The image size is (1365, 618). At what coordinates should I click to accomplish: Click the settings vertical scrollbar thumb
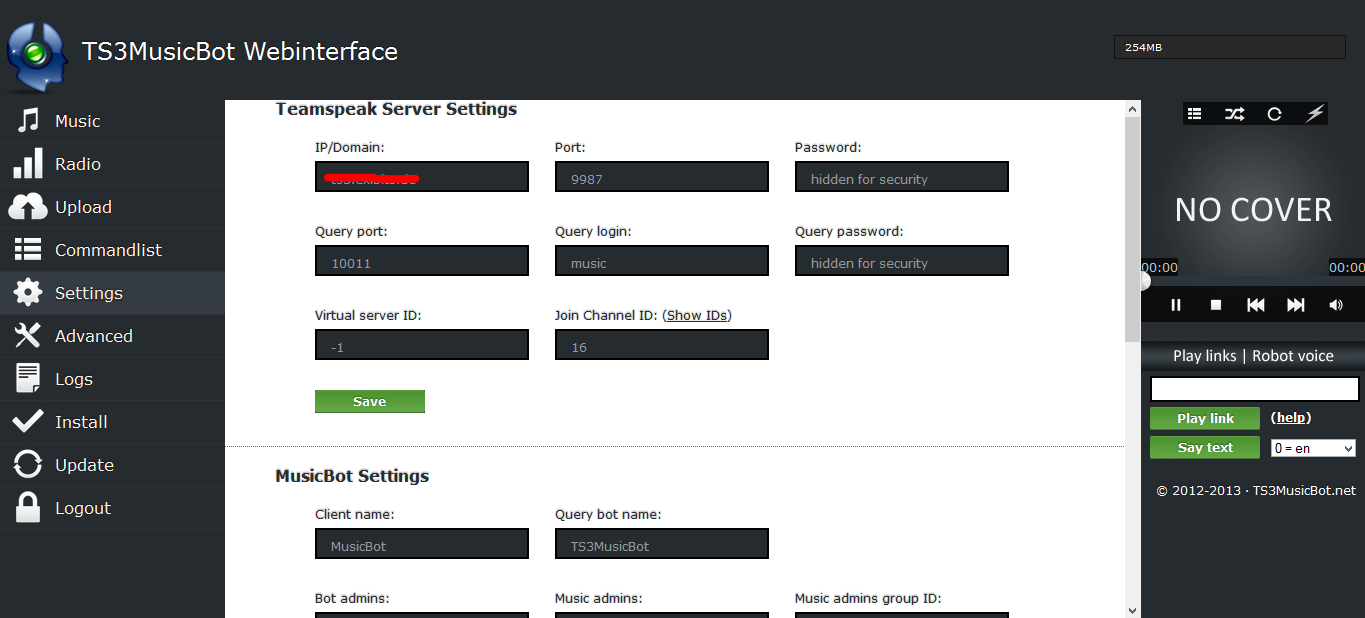[x=1132, y=229]
